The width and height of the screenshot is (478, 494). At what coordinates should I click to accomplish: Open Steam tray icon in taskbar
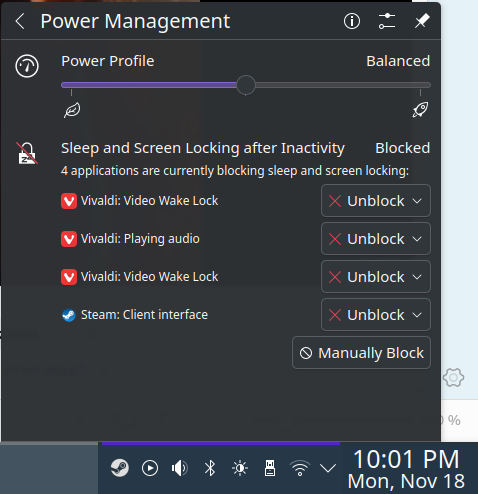point(120,468)
